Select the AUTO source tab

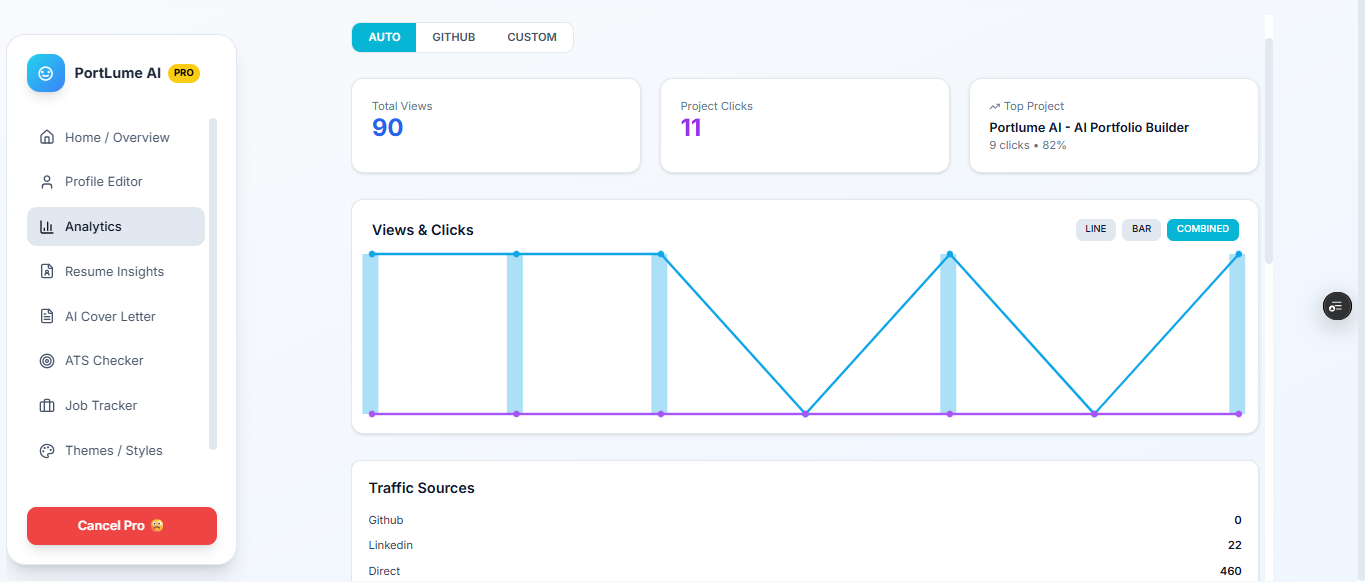(x=384, y=37)
